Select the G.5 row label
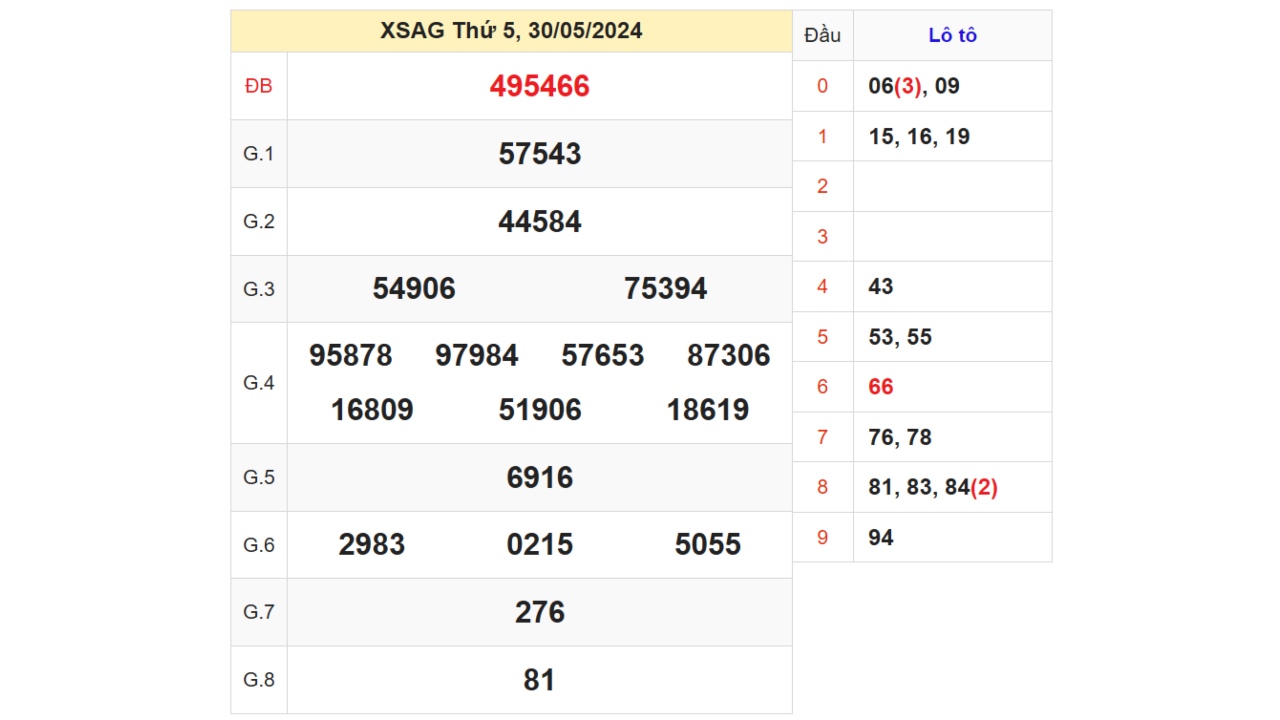This screenshot has height=720, width=1280. click(258, 477)
